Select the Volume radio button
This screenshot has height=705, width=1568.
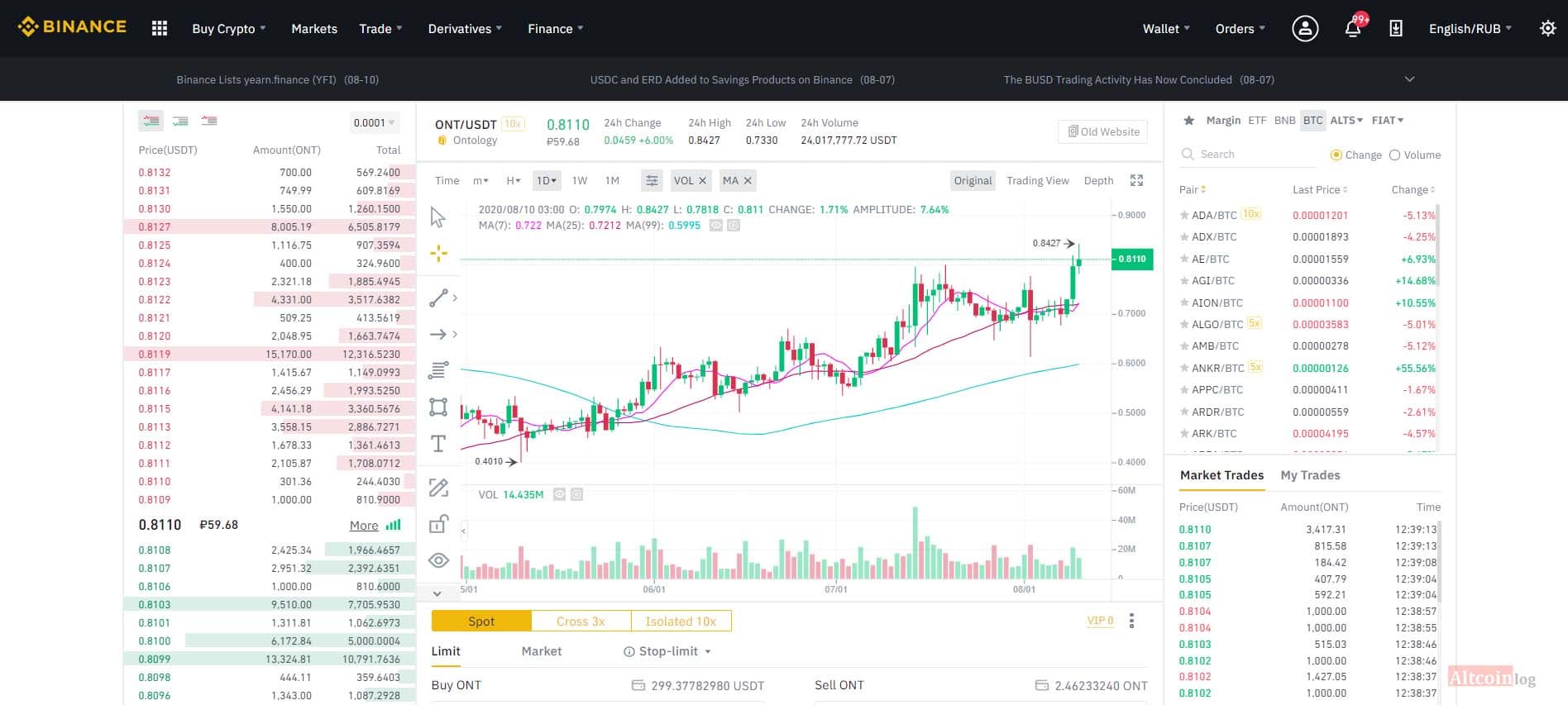pos(1394,155)
